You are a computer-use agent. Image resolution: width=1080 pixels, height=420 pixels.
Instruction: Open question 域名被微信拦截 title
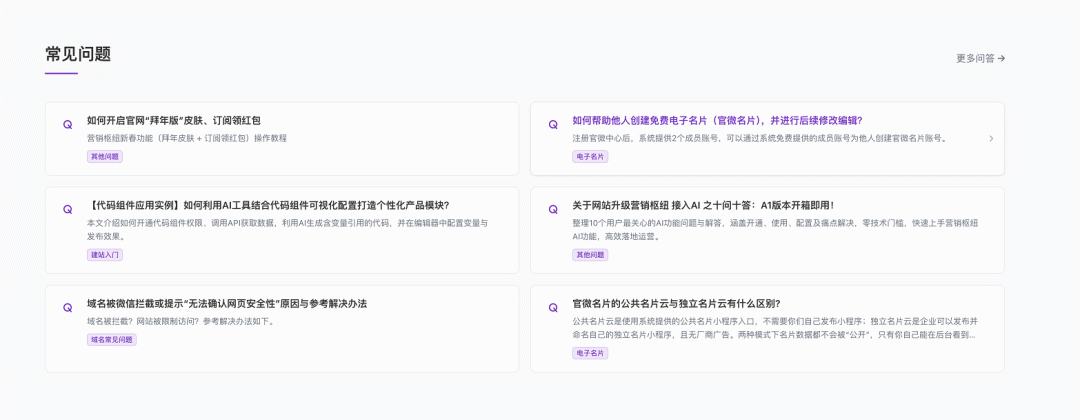click(x=226, y=303)
